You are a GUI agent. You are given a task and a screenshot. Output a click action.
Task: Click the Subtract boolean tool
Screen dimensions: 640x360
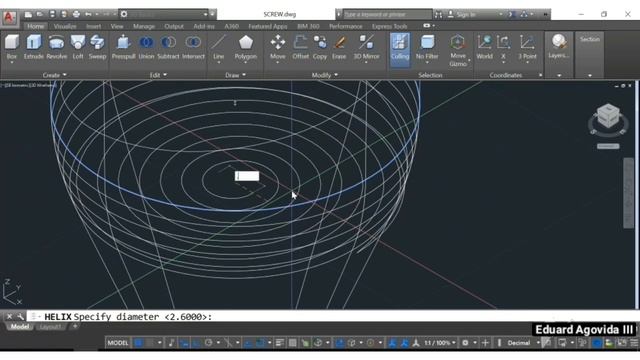(x=168, y=47)
